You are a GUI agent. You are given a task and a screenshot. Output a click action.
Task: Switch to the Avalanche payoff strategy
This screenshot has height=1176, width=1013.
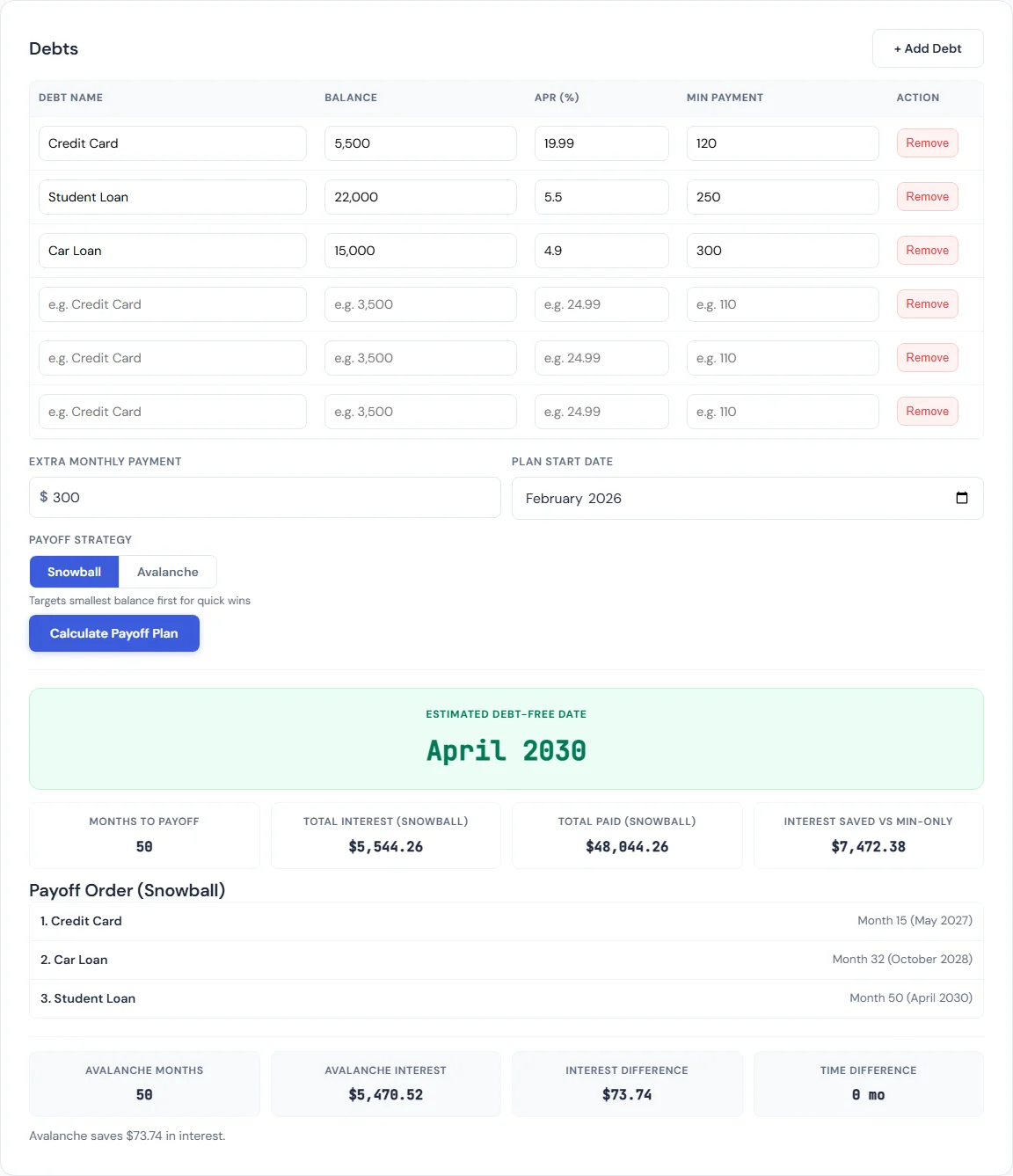coord(167,572)
